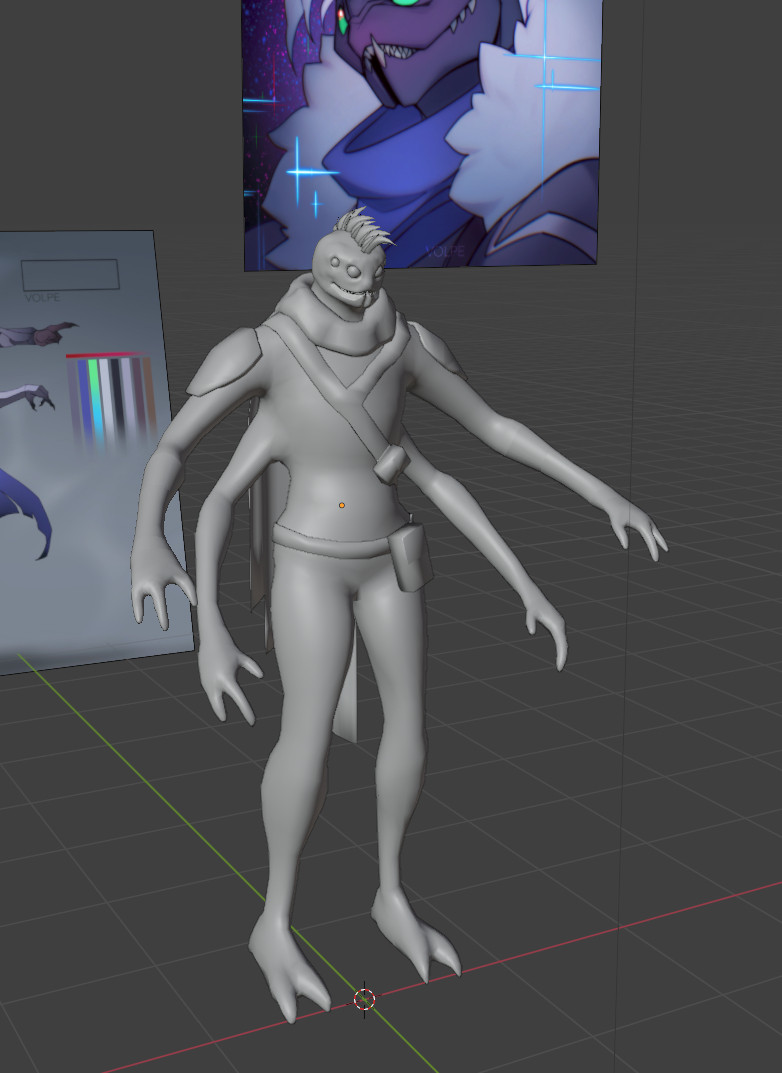Click the orange origin dot on the model
This screenshot has height=1073, width=782.
pos(342,505)
